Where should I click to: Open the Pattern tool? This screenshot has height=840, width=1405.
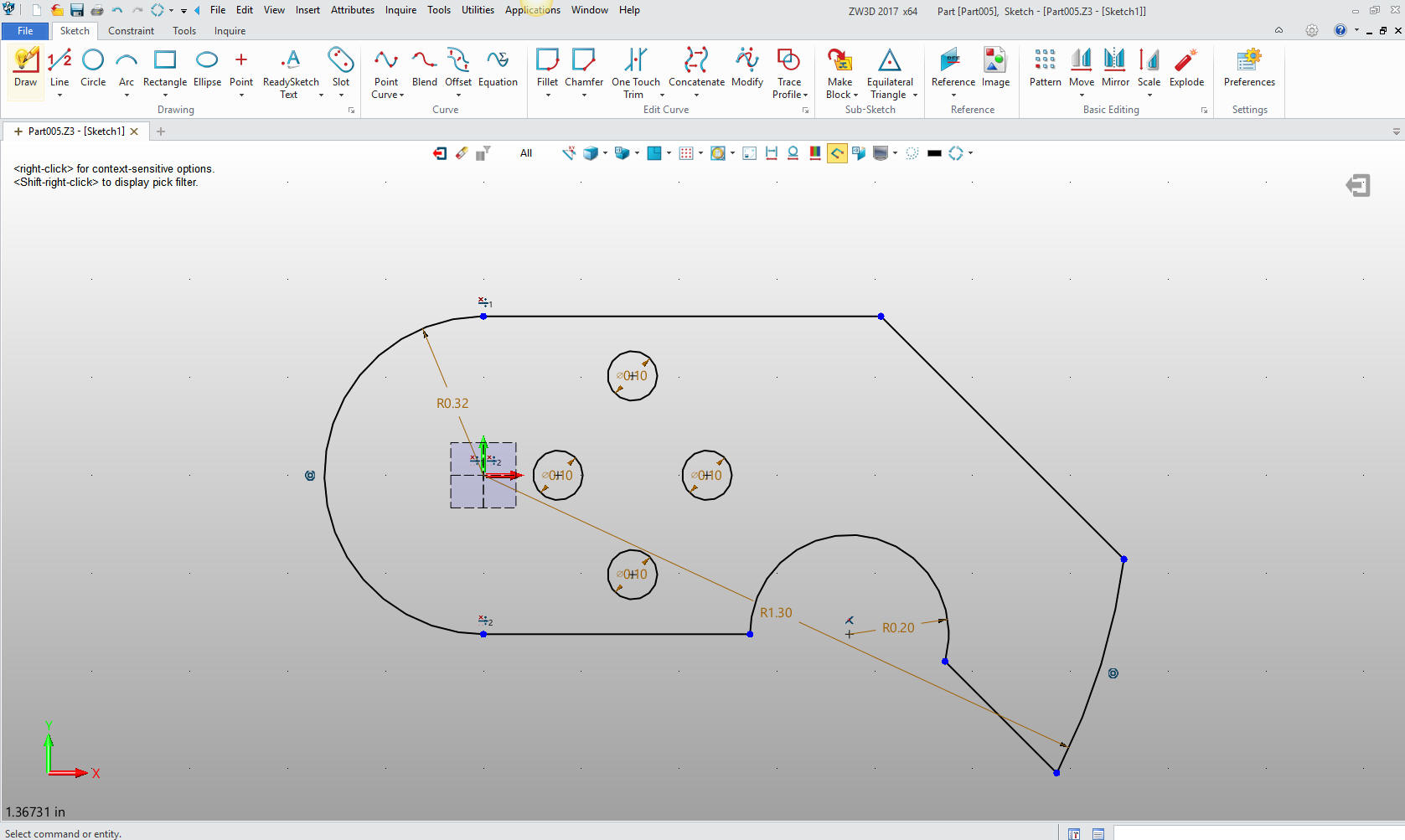coord(1045,67)
